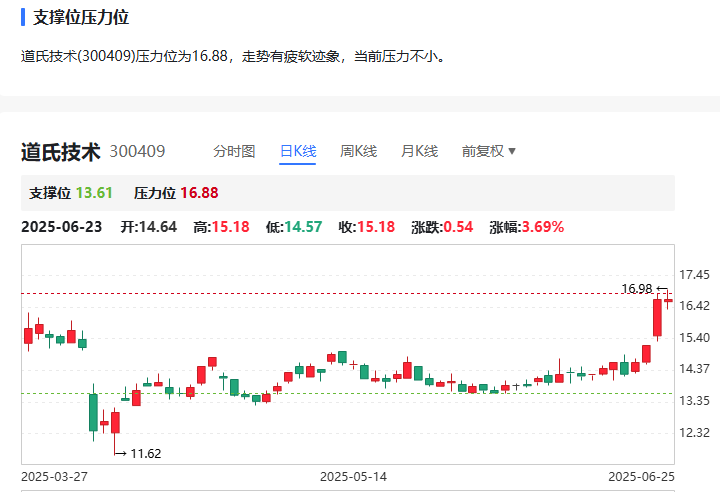The image size is (720, 492).
Task: Open the 周K线 tab
Action: click(x=358, y=151)
